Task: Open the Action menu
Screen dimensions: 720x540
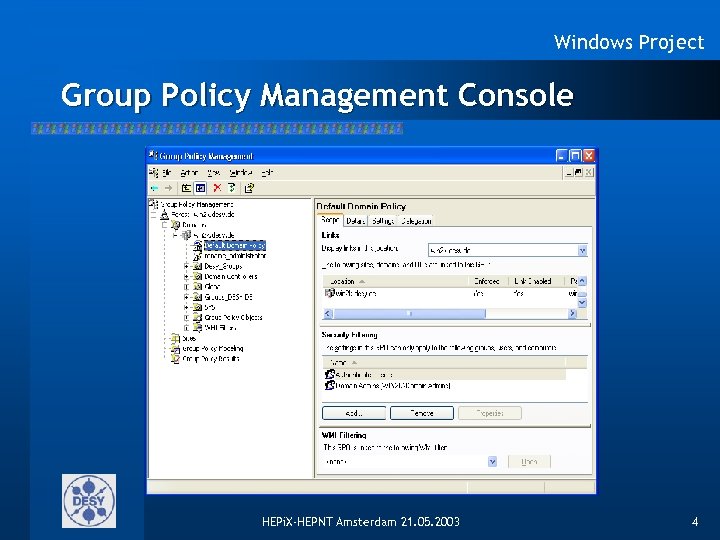Action: pos(189,173)
